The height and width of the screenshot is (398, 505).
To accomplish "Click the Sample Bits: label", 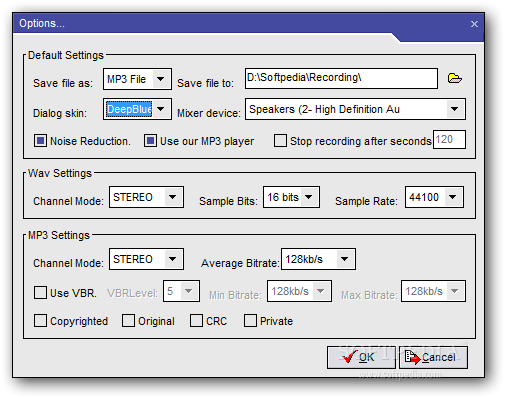I will (228, 201).
